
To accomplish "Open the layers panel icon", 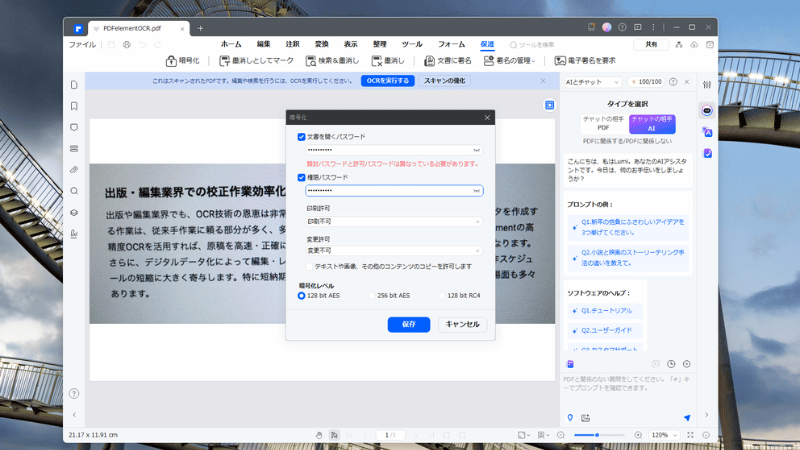I will point(74,212).
